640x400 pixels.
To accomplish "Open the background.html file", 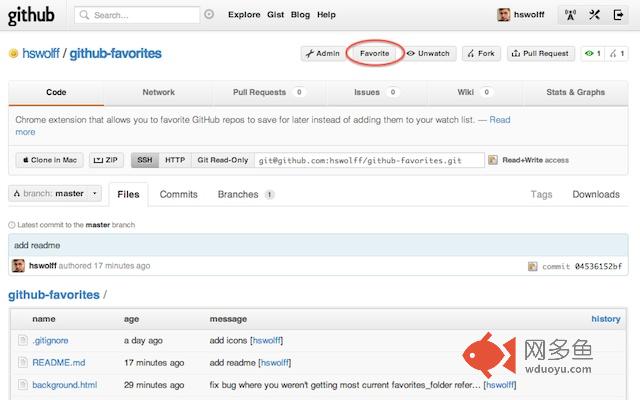I will coord(64,385).
